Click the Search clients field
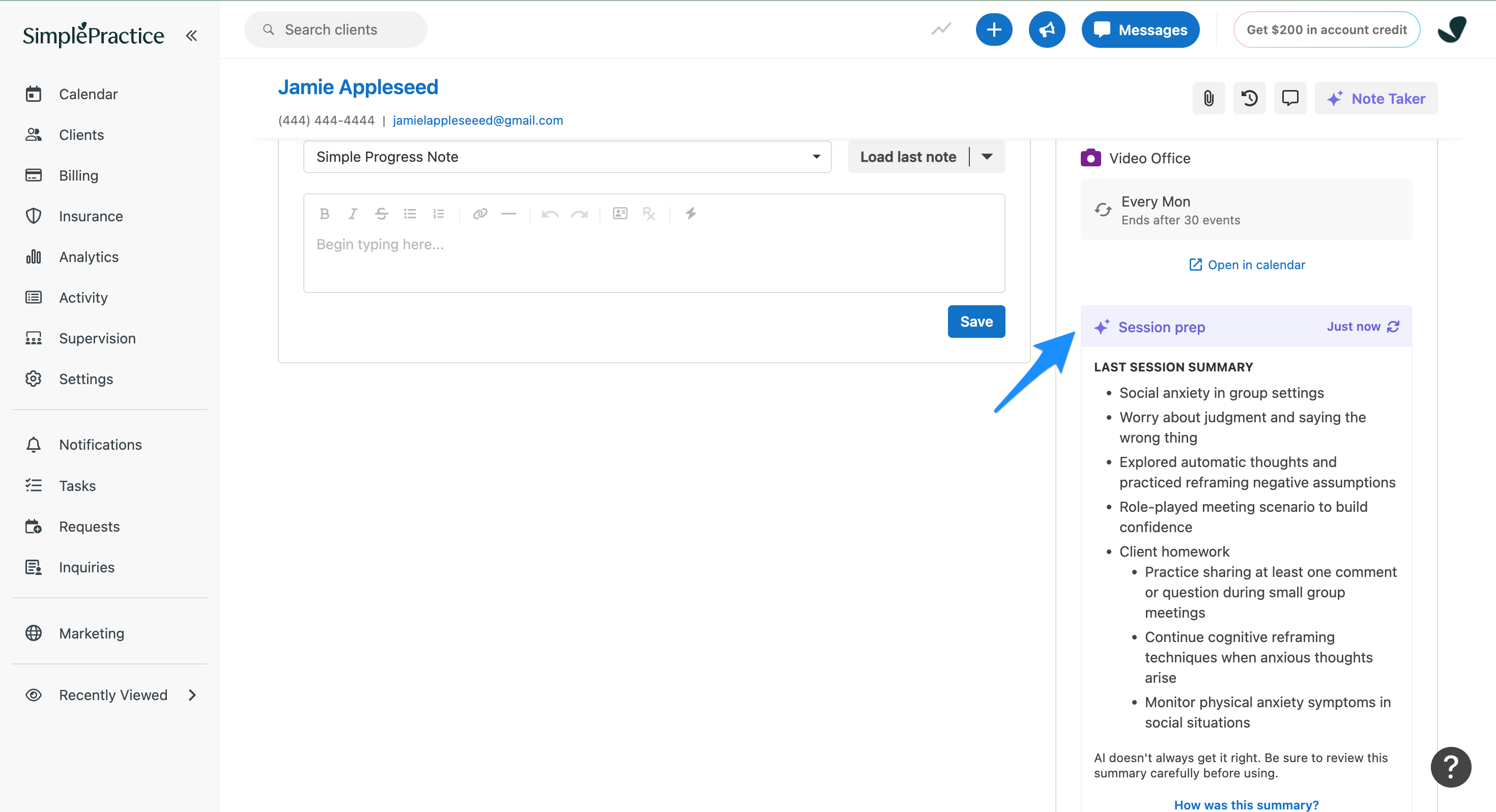1496x812 pixels. pos(336,30)
